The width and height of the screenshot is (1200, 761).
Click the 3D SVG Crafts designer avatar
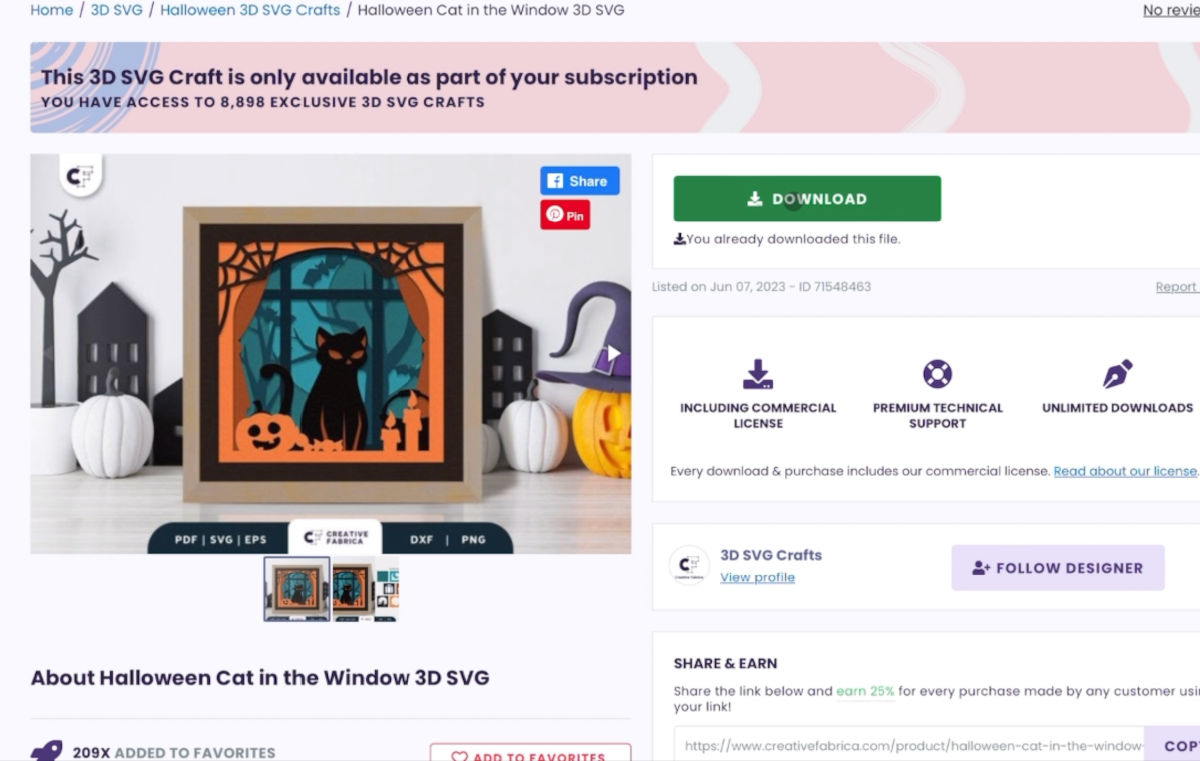pos(689,566)
